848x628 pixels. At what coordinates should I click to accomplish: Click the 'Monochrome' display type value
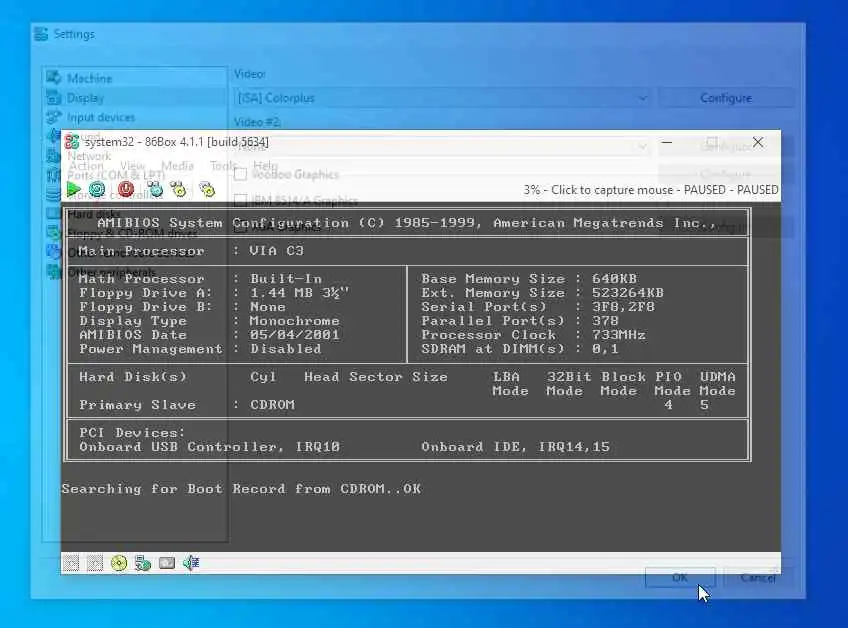coord(295,321)
